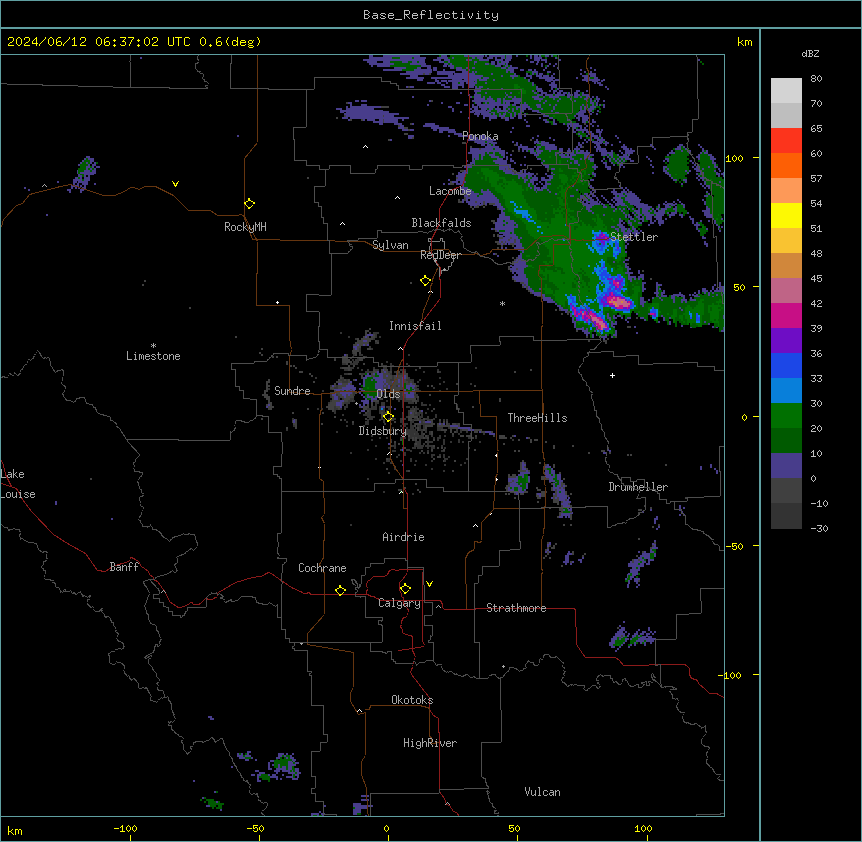Click the yellow diamond marker below Cochrane
Image resolution: width=862 pixels, height=842 pixels.
pos(340,590)
